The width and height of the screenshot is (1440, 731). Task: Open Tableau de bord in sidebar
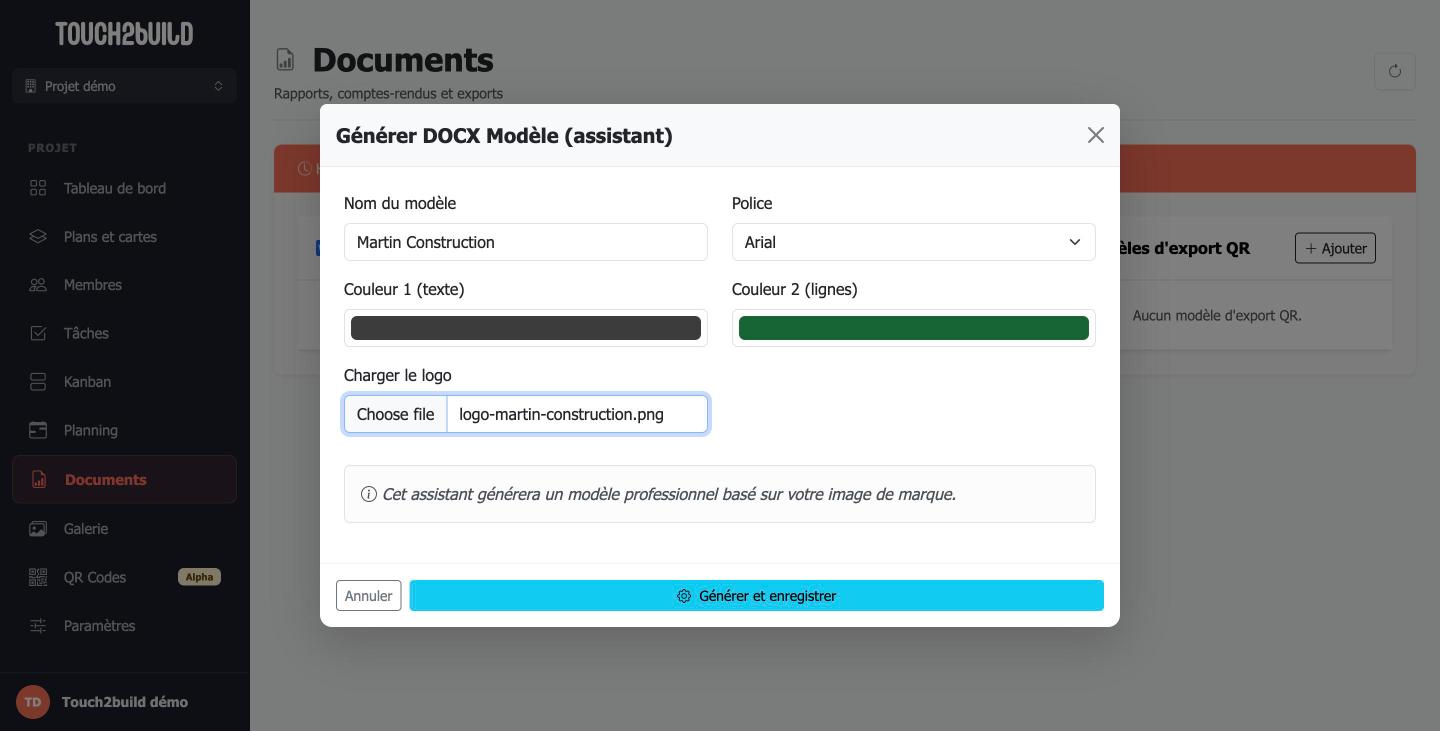point(125,188)
